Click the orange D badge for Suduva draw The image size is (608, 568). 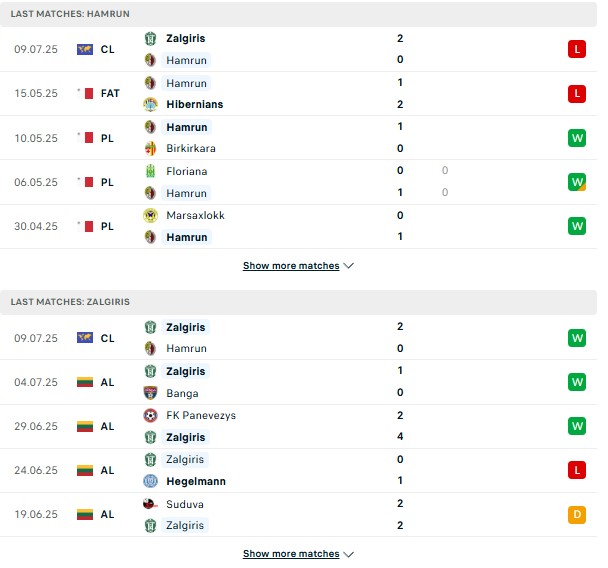(x=577, y=514)
